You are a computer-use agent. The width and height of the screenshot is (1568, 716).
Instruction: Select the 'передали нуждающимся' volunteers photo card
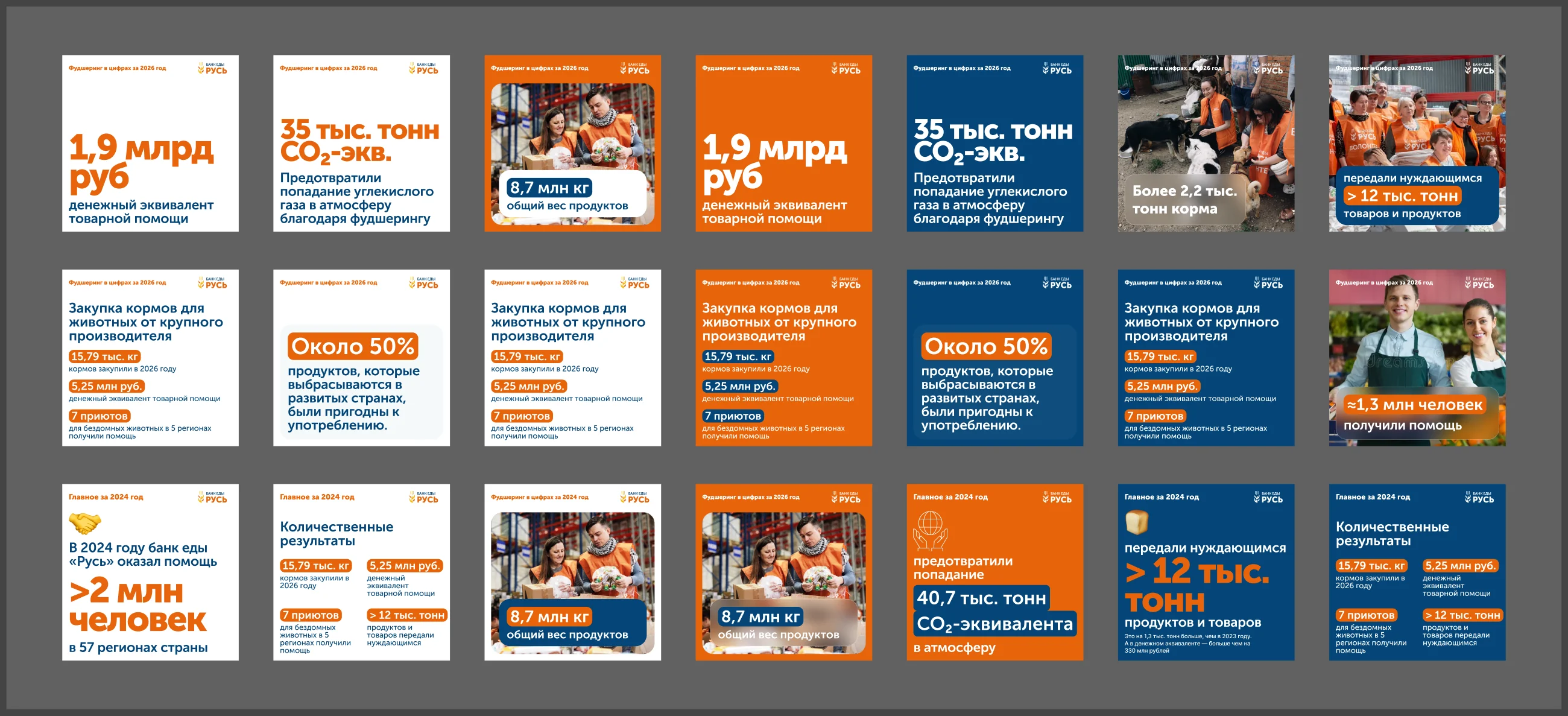coord(1418,143)
